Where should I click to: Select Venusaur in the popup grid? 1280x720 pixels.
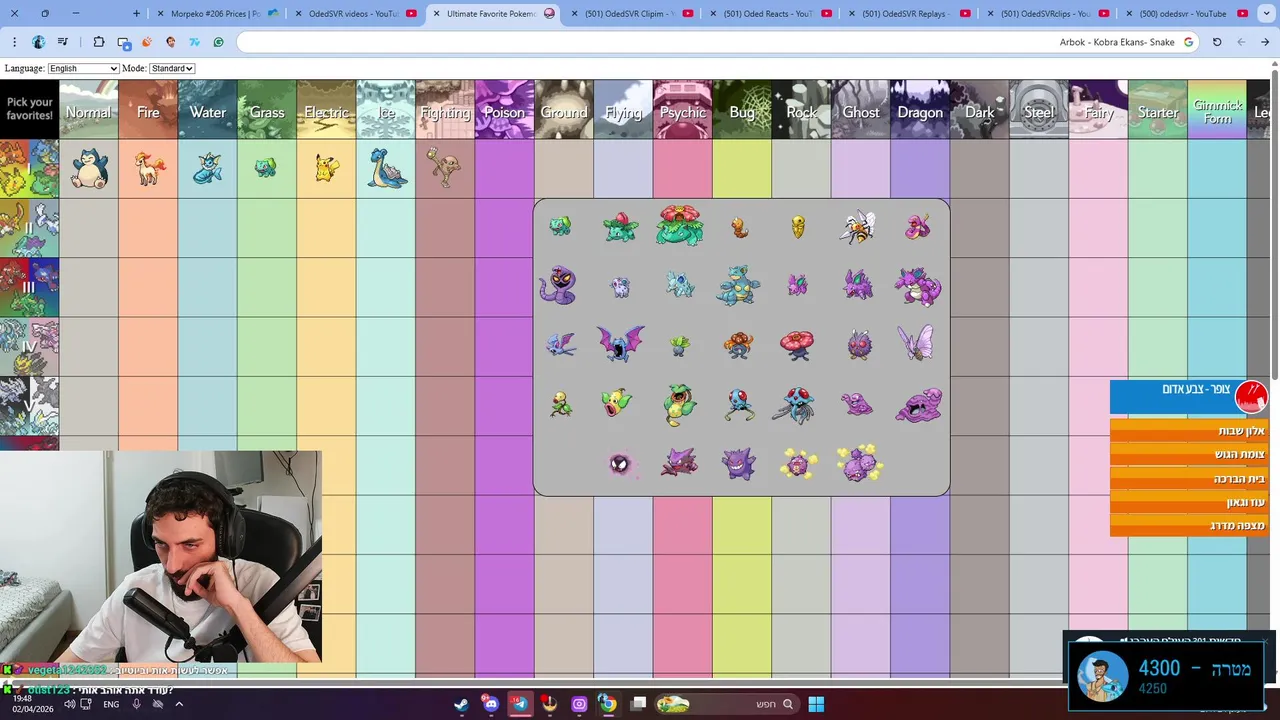[x=680, y=225]
